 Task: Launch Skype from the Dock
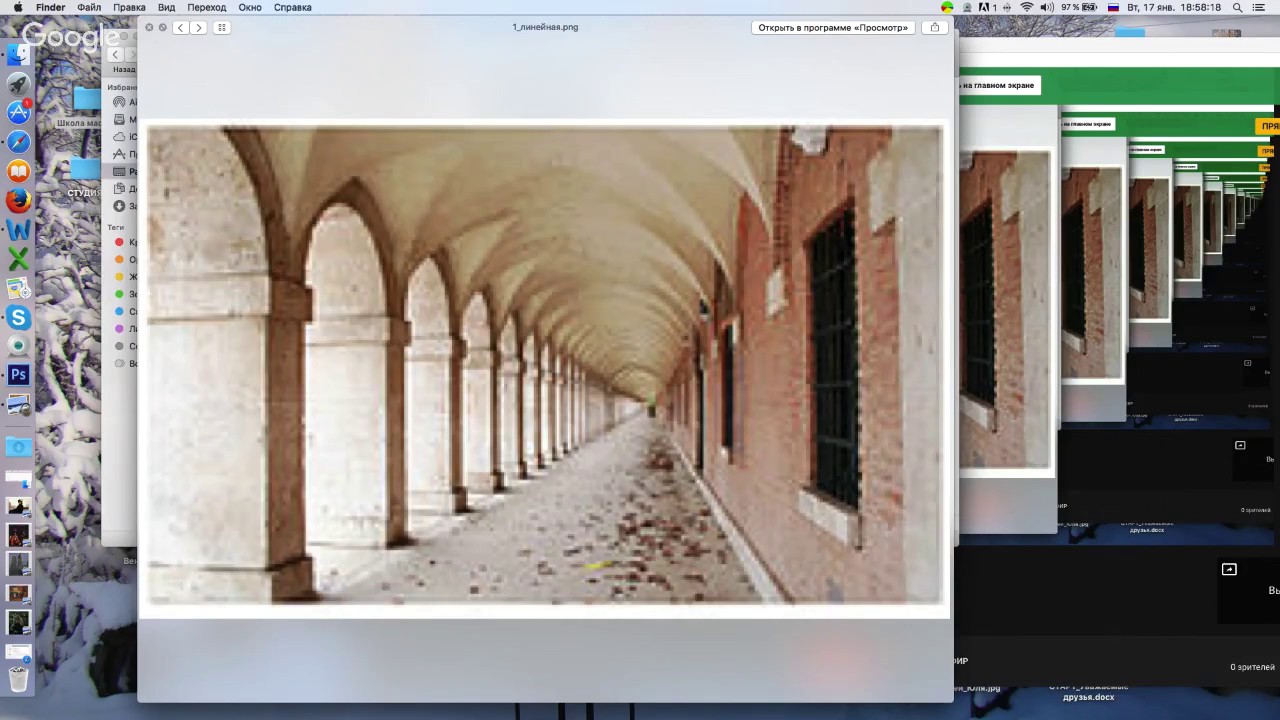(19, 318)
